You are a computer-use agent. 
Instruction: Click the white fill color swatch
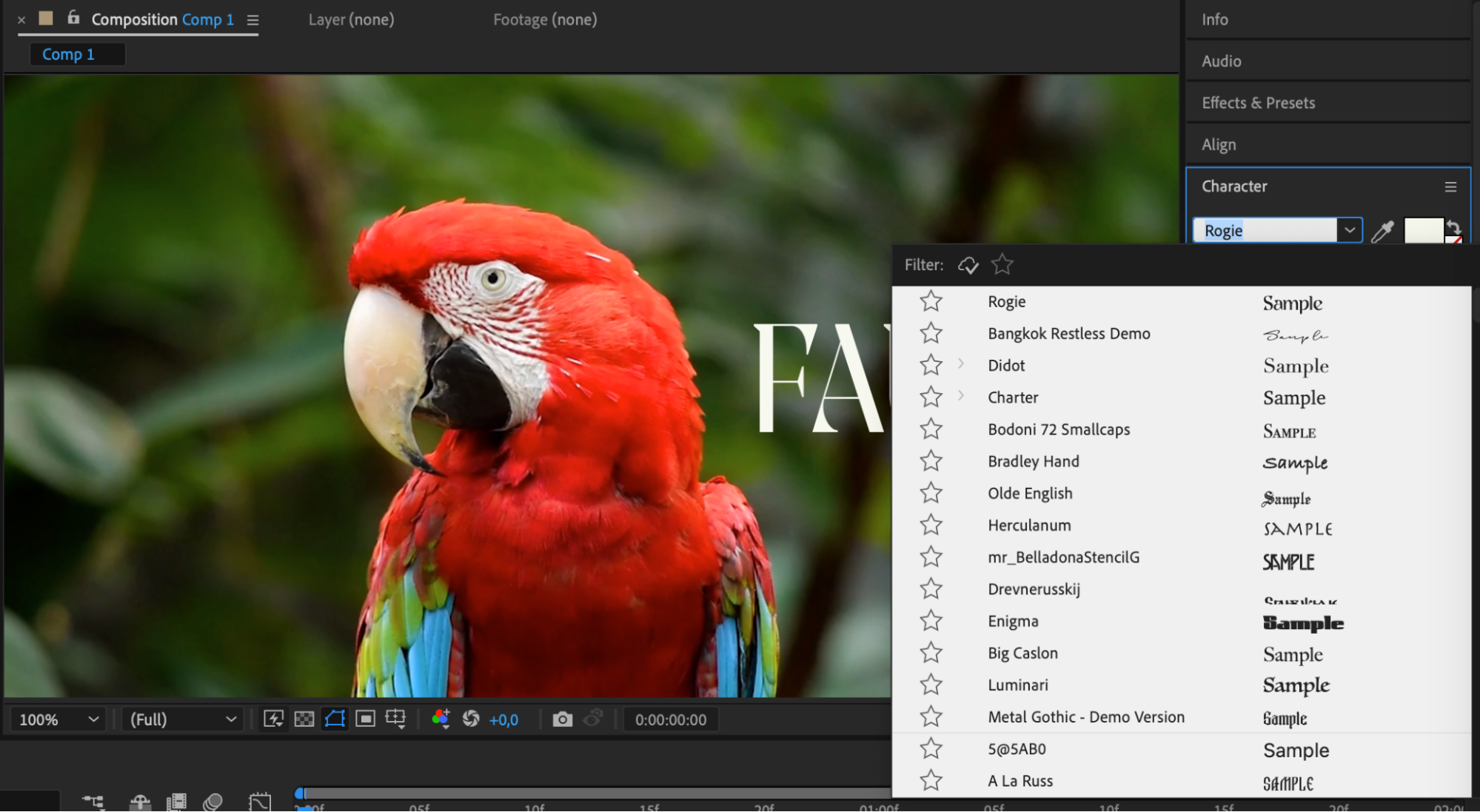pos(1422,230)
